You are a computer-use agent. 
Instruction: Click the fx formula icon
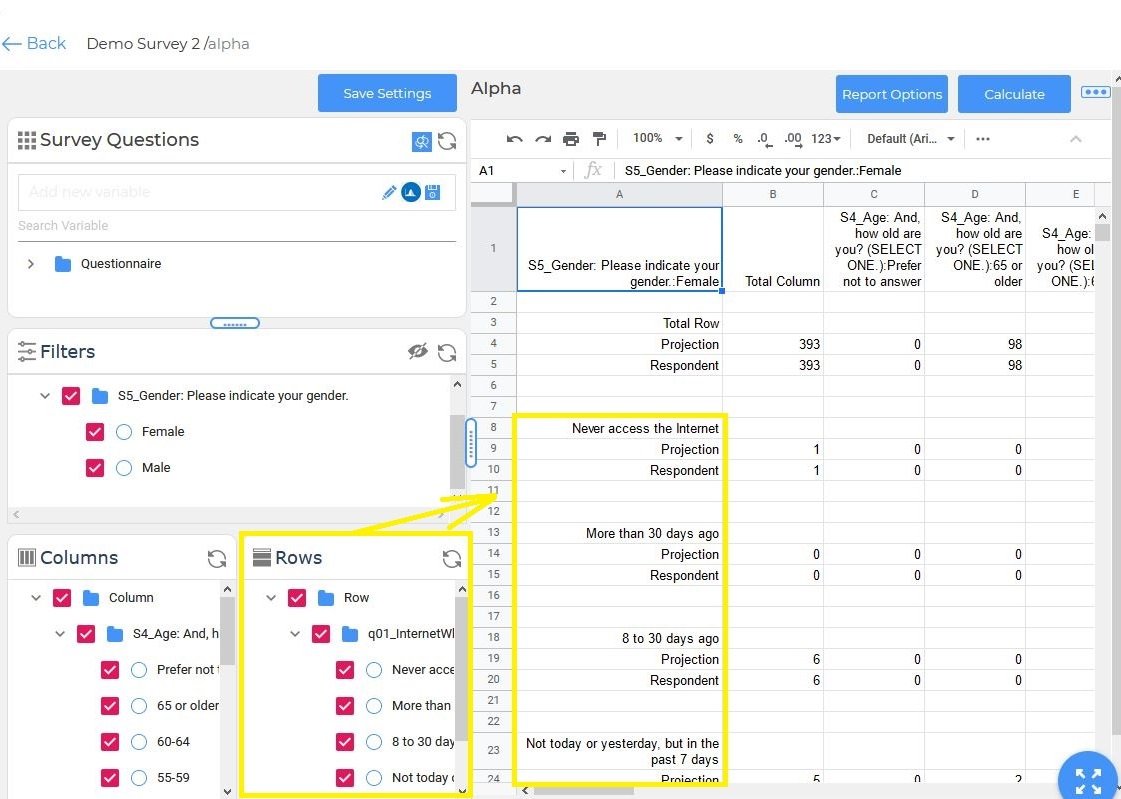point(593,170)
